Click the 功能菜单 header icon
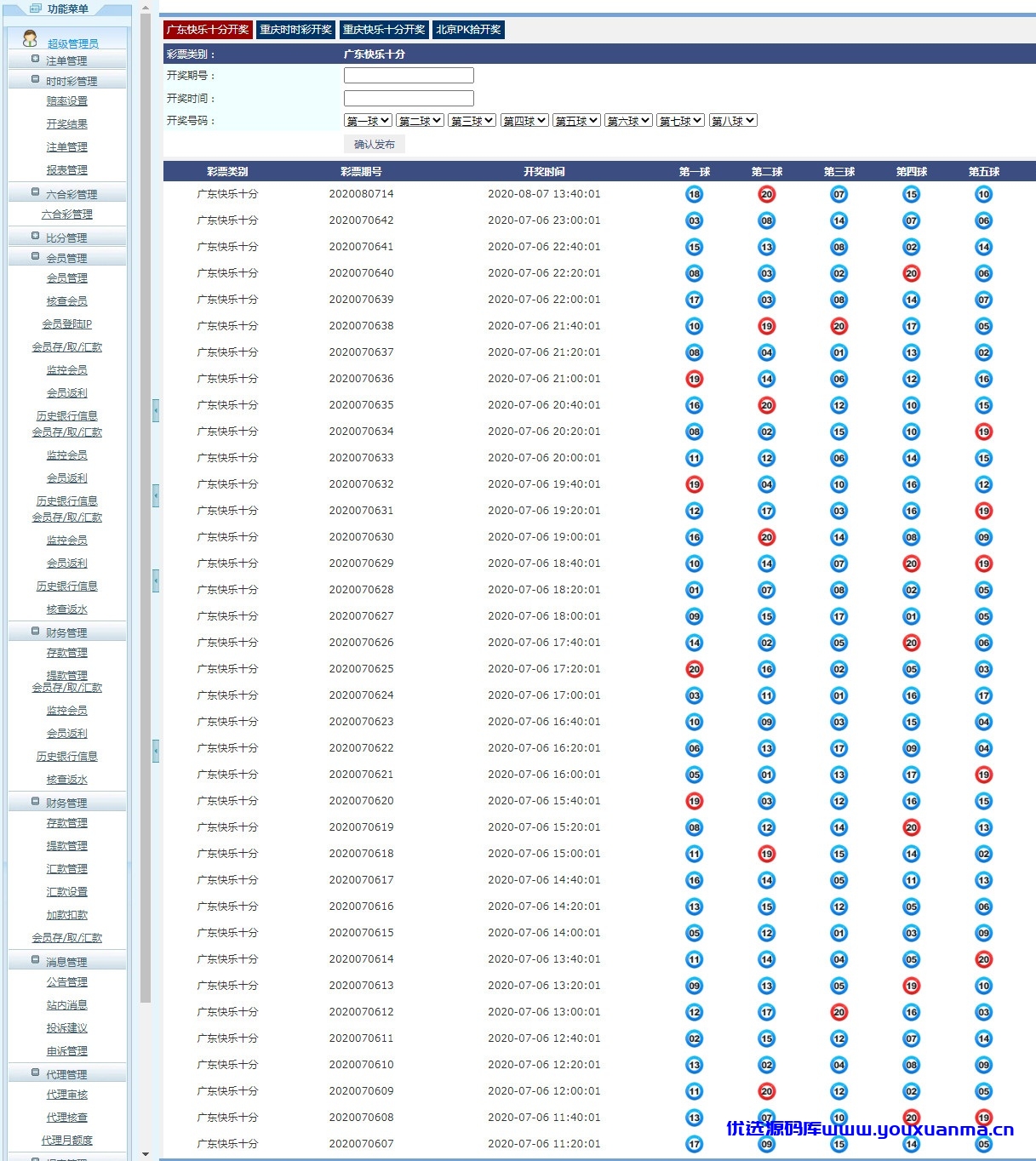Viewport: 1036px width, 1161px height. point(36,9)
